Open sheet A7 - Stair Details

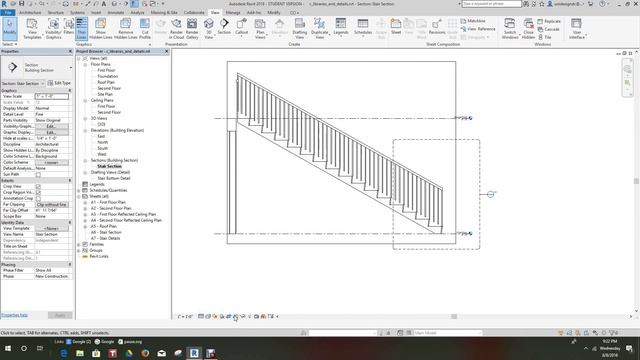(x=105, y=238)
